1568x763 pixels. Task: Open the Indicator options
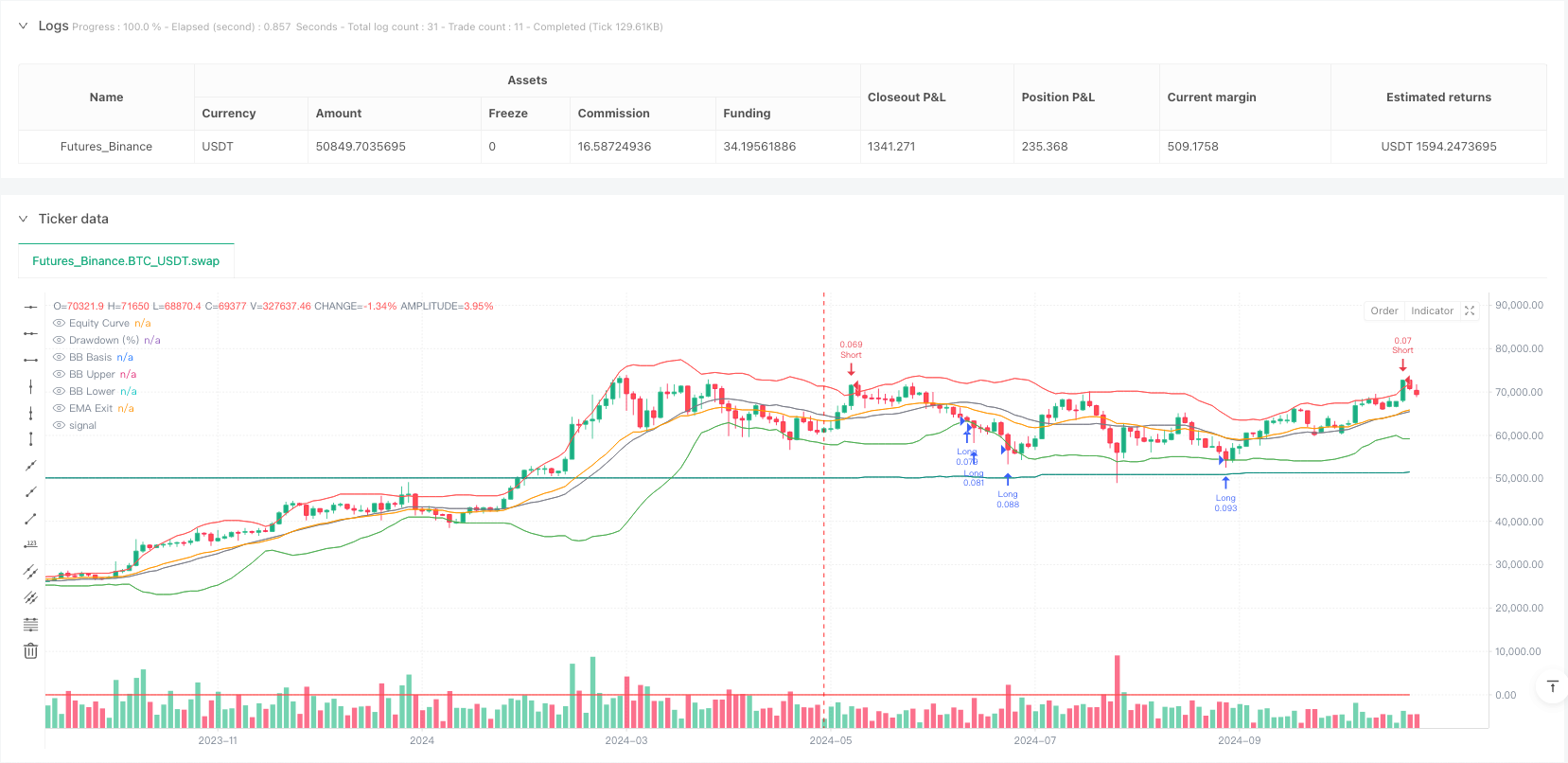click(1432, 311)
